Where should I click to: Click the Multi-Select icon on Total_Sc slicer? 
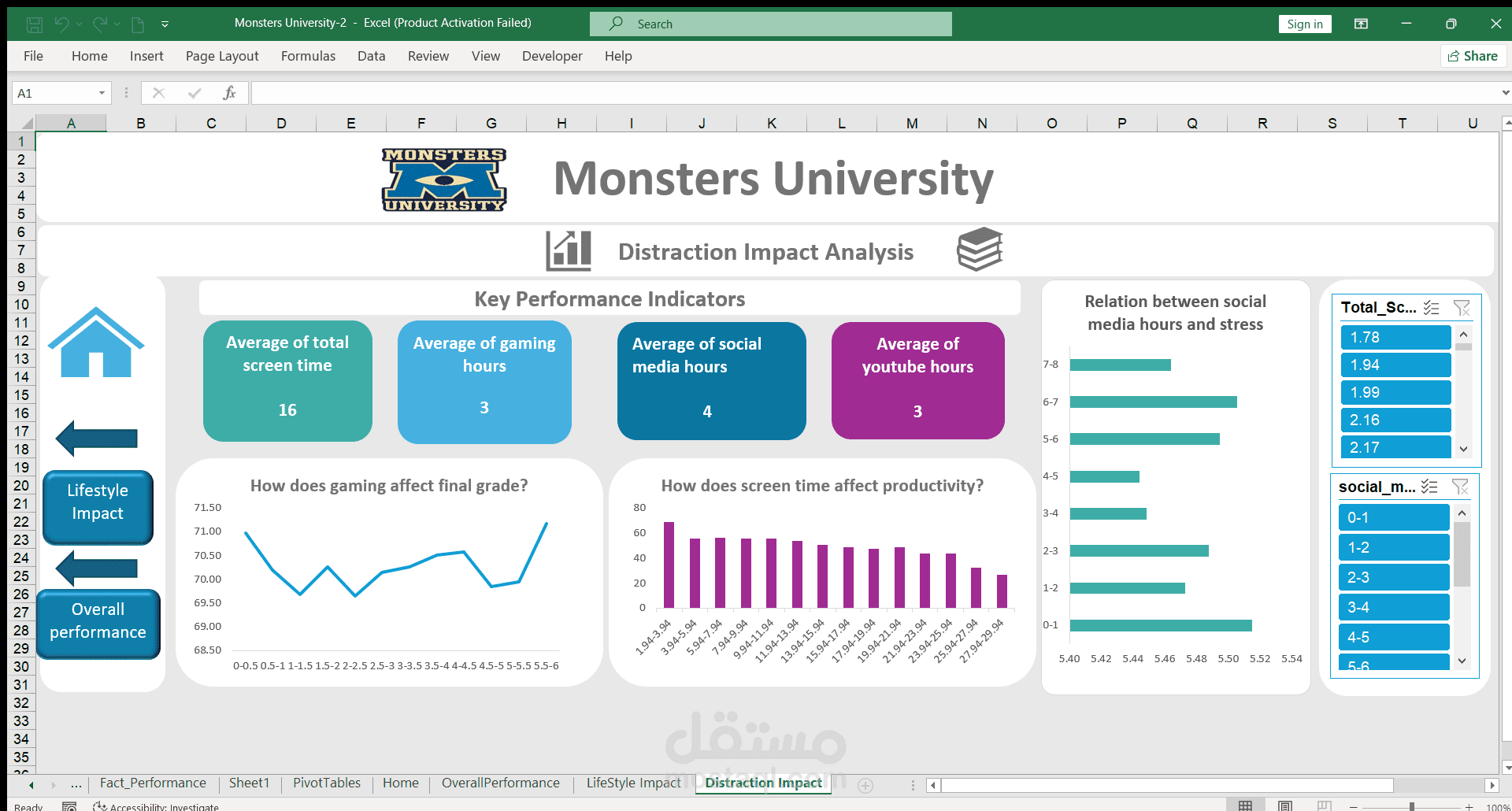pos(1431,308)
